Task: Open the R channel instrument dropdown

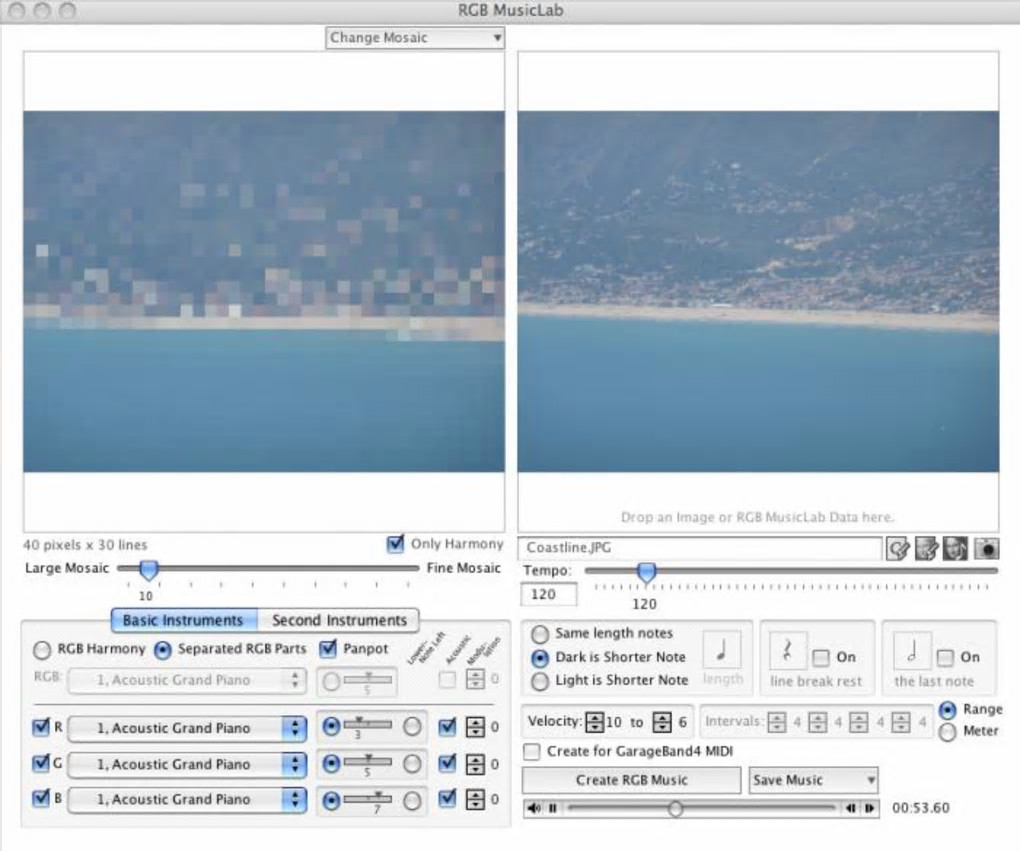Action: point(187,728)
